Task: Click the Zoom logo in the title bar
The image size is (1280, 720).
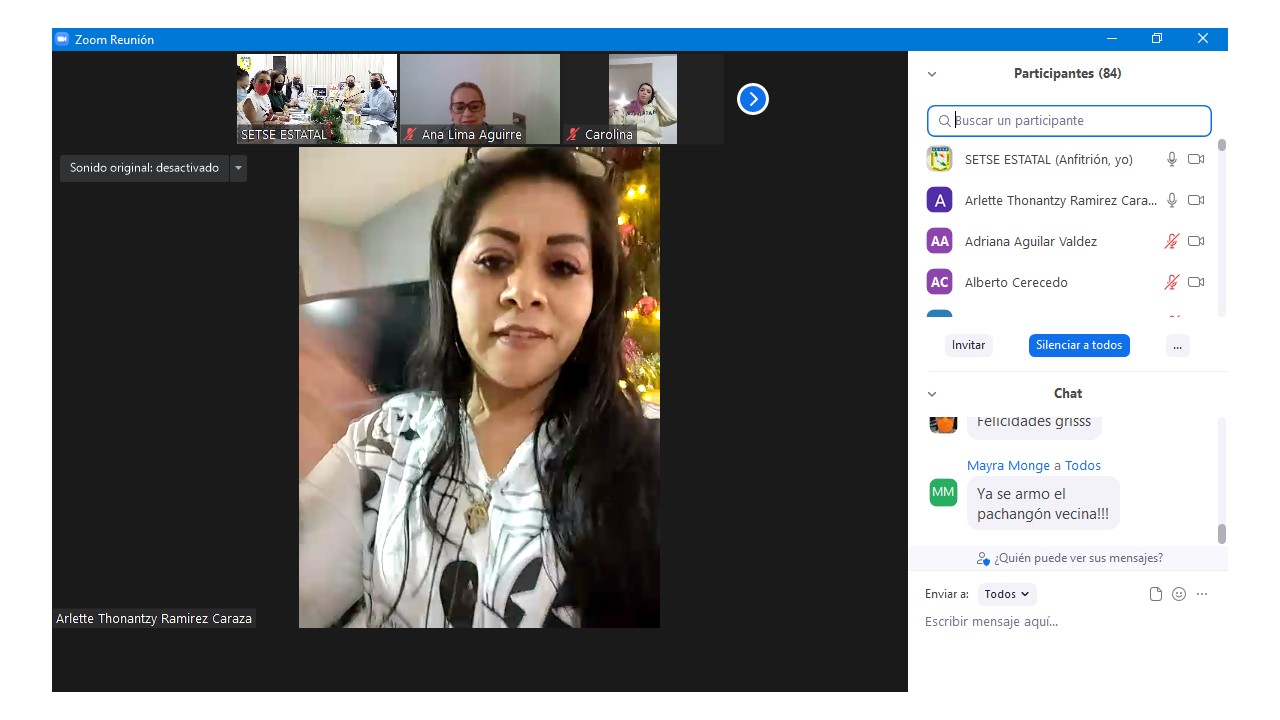Action: 62,39
